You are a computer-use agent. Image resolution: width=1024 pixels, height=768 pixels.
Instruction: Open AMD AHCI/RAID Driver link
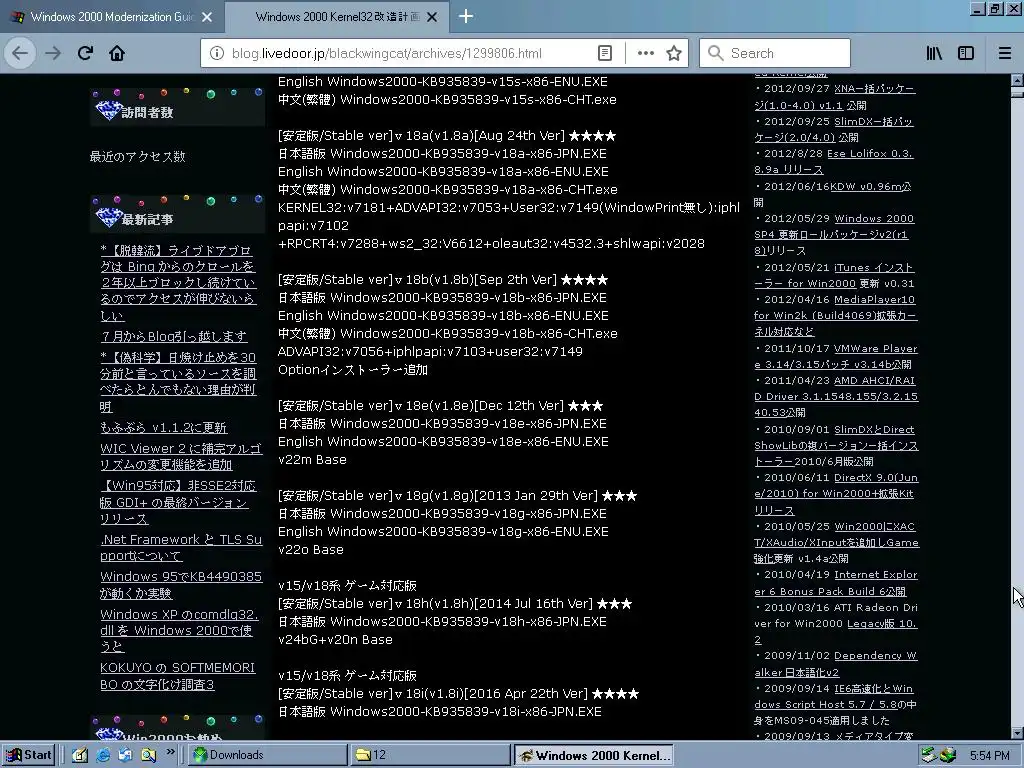point(836,396)
